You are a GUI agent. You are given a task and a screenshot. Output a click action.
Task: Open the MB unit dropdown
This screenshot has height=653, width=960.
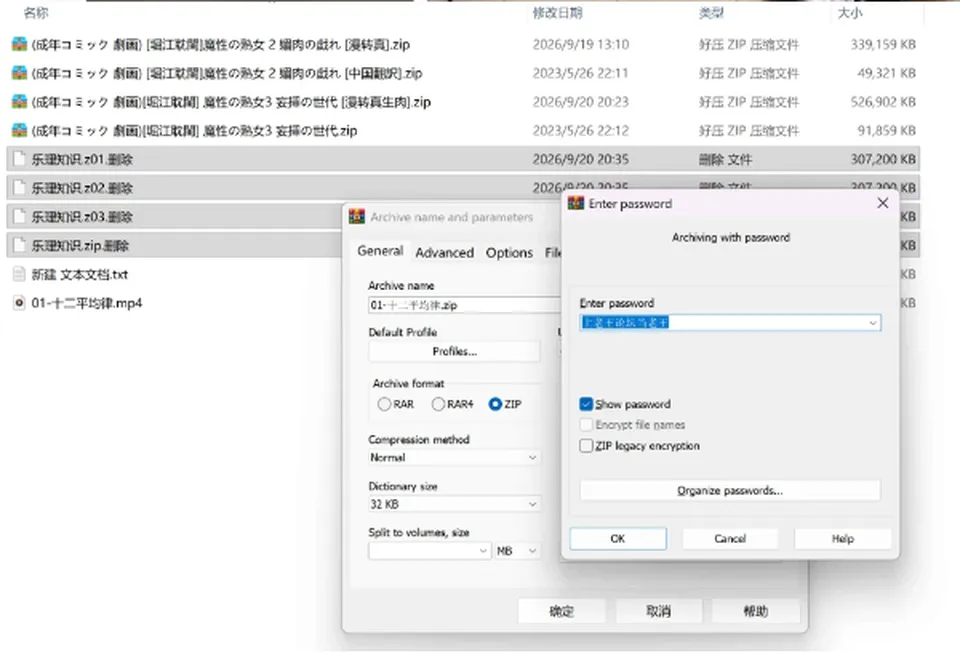click(x=517, y=551)
